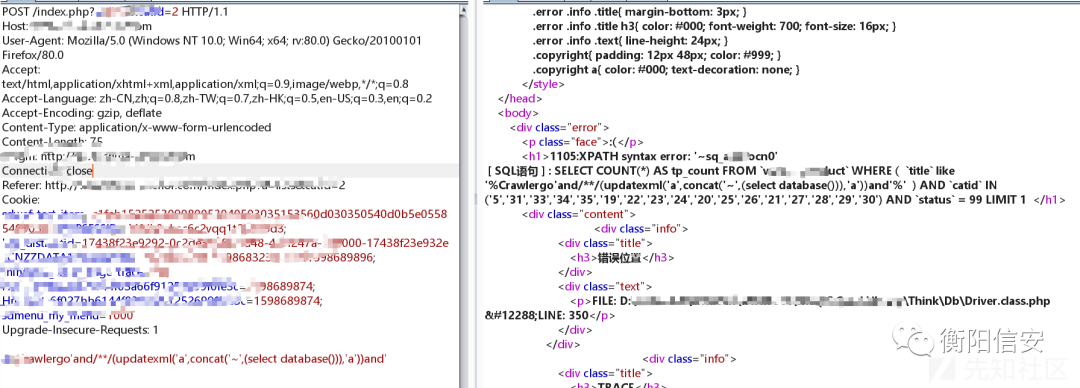Select Content-Type application/x-www-form-urlencoded line
1080x388 pixels.
[x=136, y=127]
